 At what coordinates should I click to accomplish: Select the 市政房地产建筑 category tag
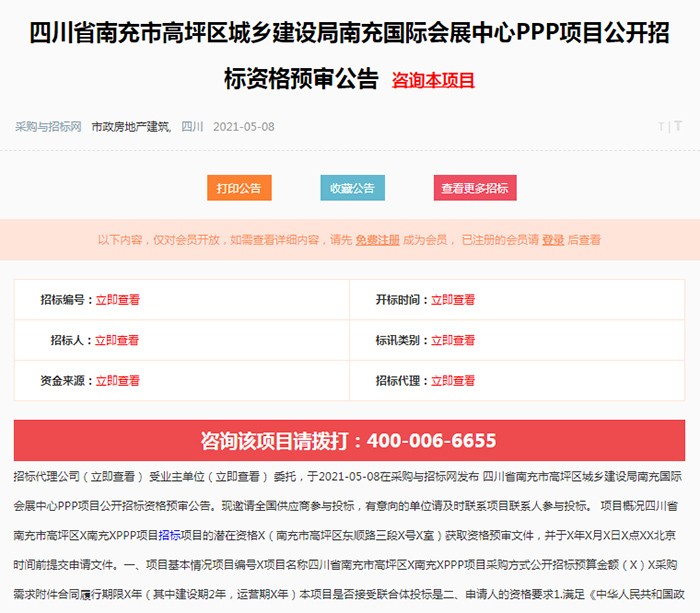click(130, 127)
